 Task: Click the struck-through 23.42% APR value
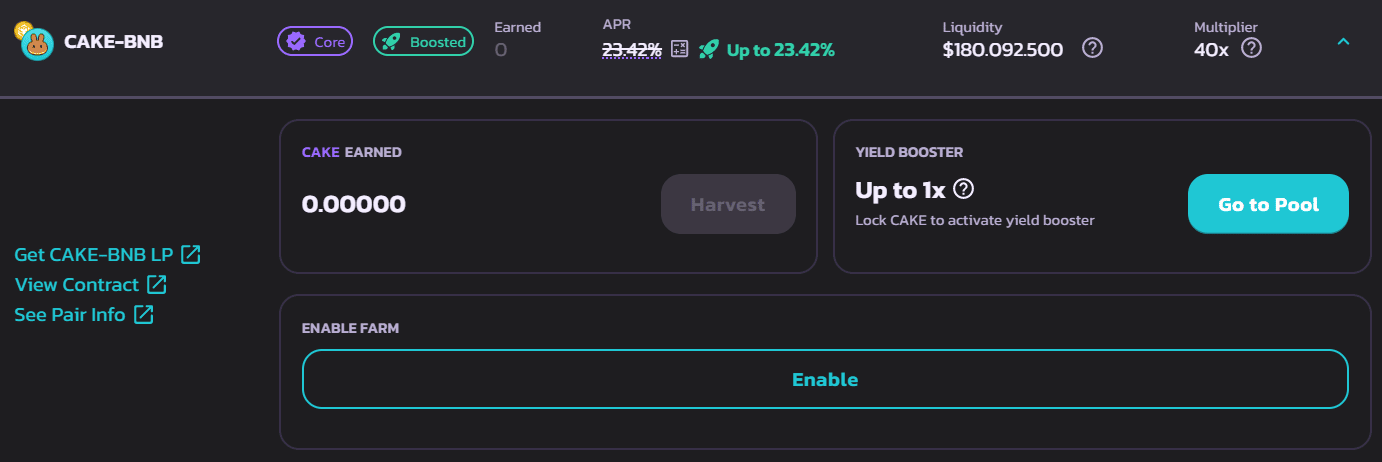click(x=631, y=49)
